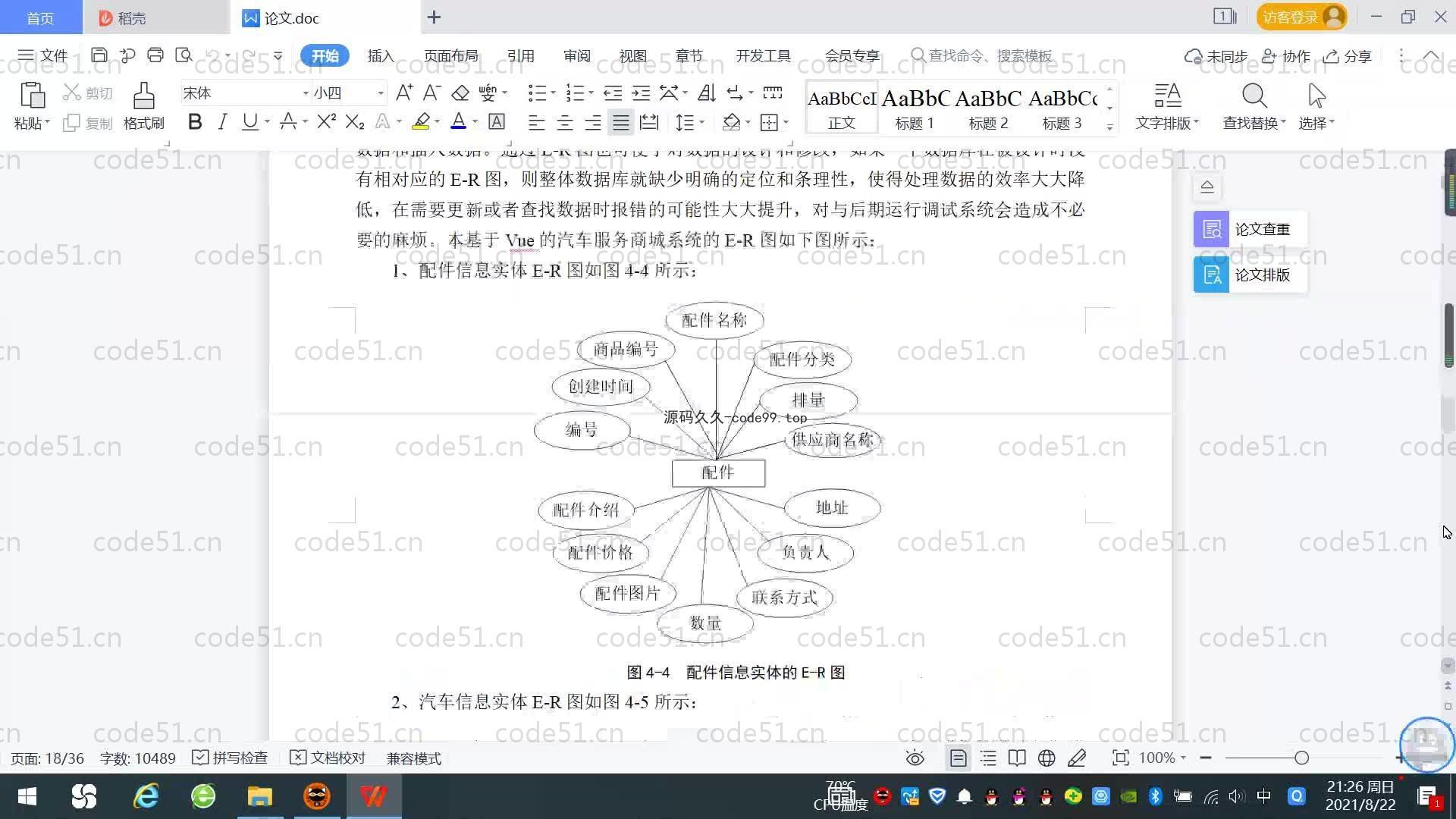The height and width of the screenshot is (819, 1456).
Task: Click the Save icon in quick toolbar
Action: 99,55
